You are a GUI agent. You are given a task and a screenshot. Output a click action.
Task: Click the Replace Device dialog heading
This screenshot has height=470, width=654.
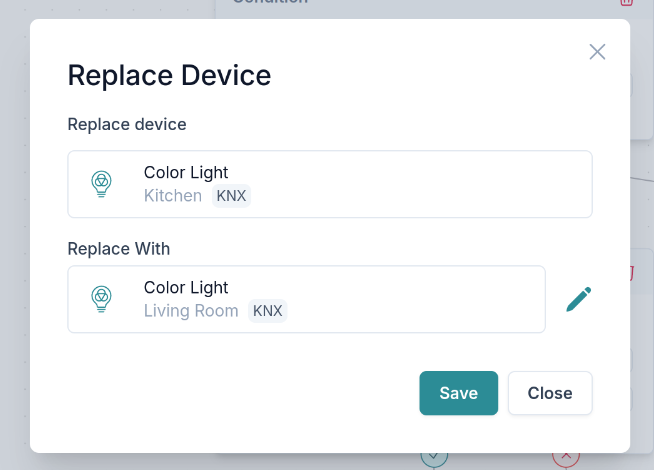pyautogui.click(x=169, y=75)
